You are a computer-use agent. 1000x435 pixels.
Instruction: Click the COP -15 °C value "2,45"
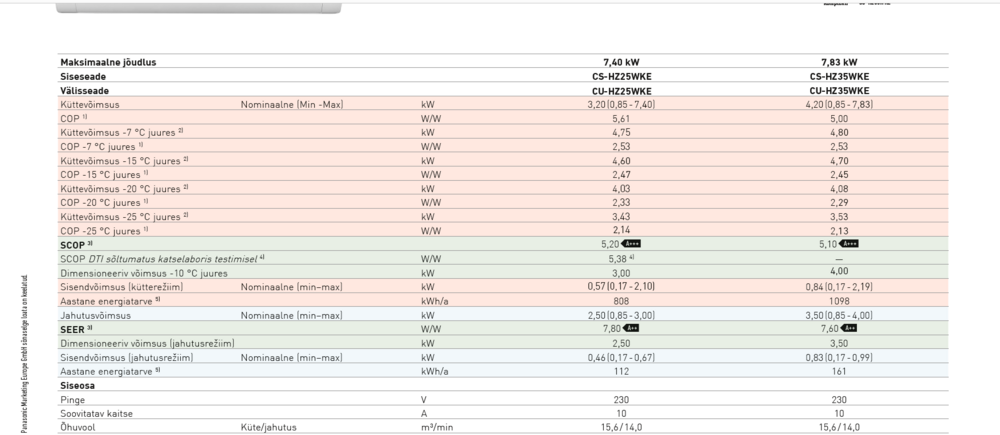pos(839,175)
